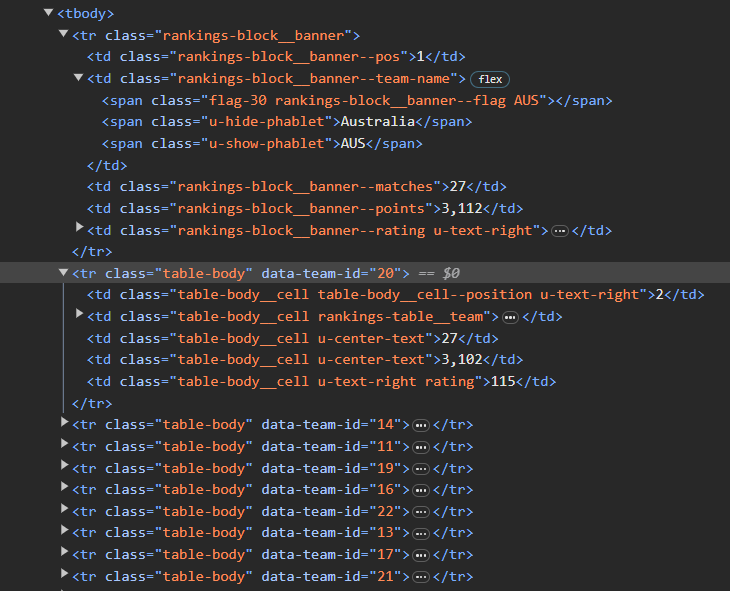This screenshot has width=730, height=591.
Task: Collapse the tbody element
Action: [48, 13]
